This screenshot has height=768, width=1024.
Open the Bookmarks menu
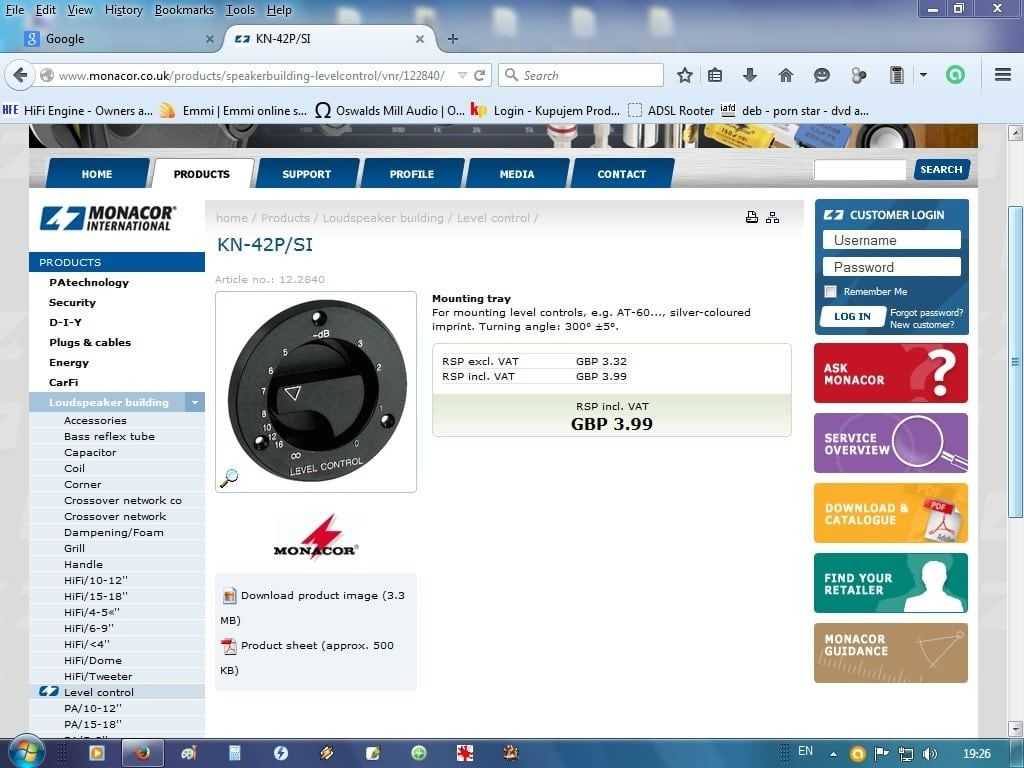(x=184, y=10)
